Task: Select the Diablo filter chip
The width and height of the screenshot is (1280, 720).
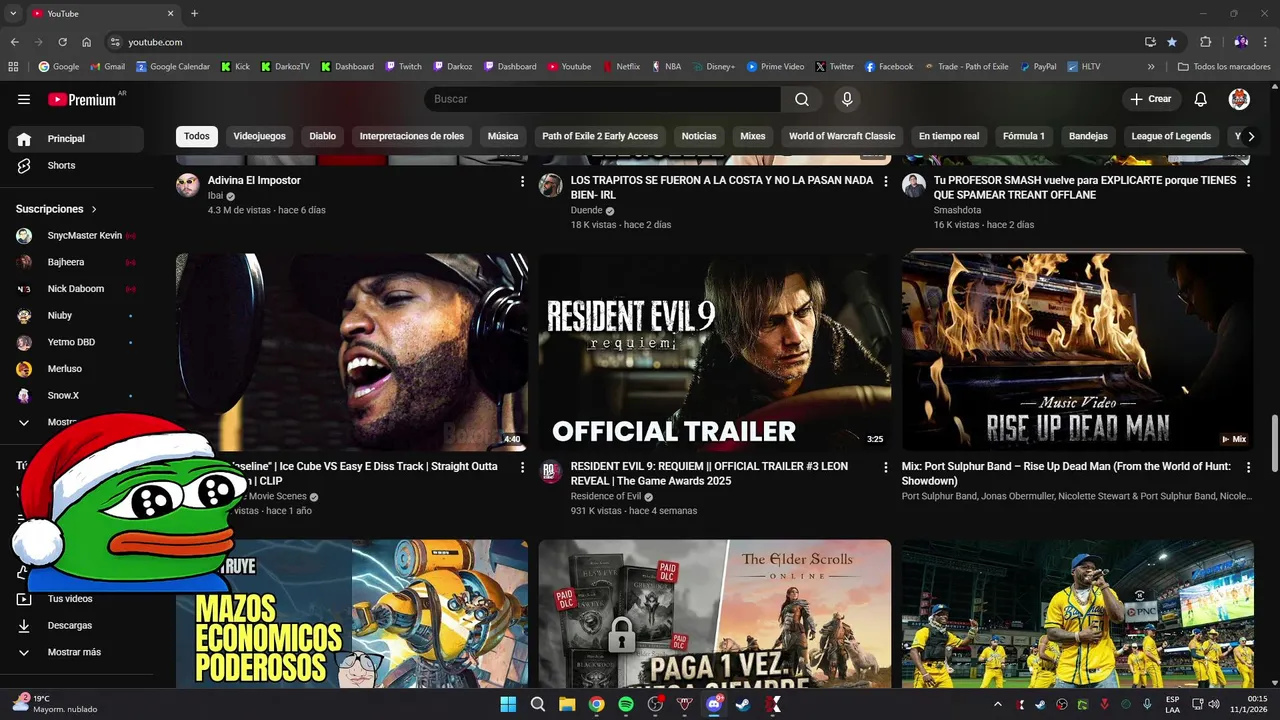Action: 322,136
